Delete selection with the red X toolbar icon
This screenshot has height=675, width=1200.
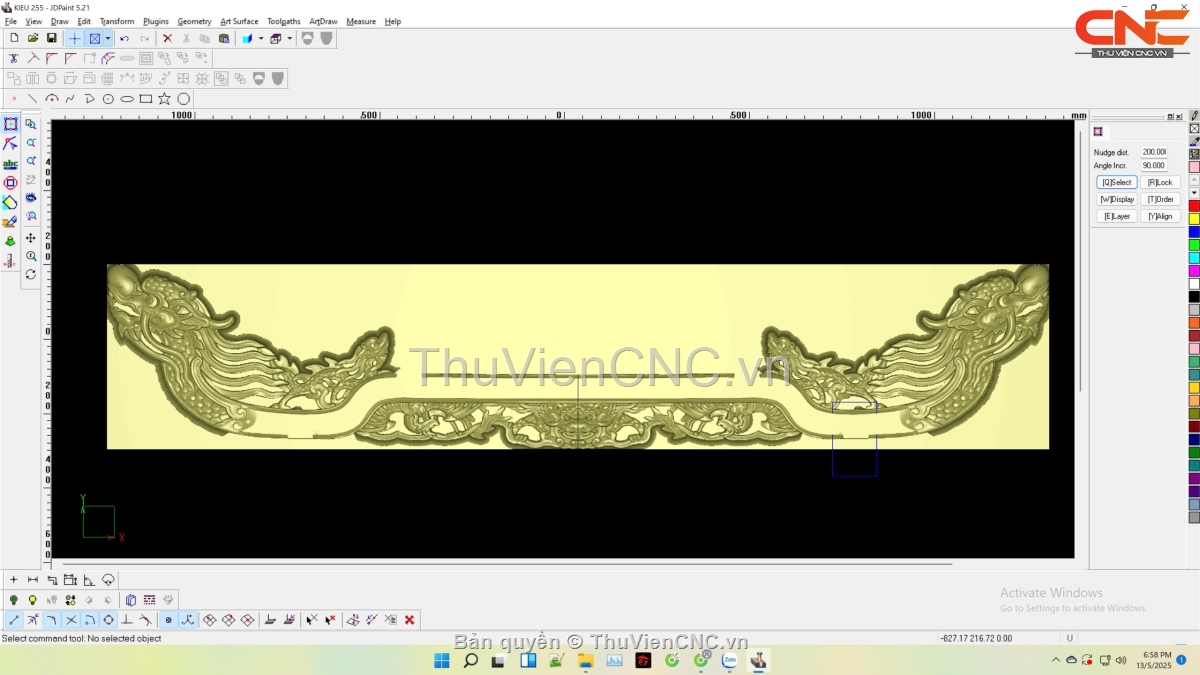tap(167, 38)
